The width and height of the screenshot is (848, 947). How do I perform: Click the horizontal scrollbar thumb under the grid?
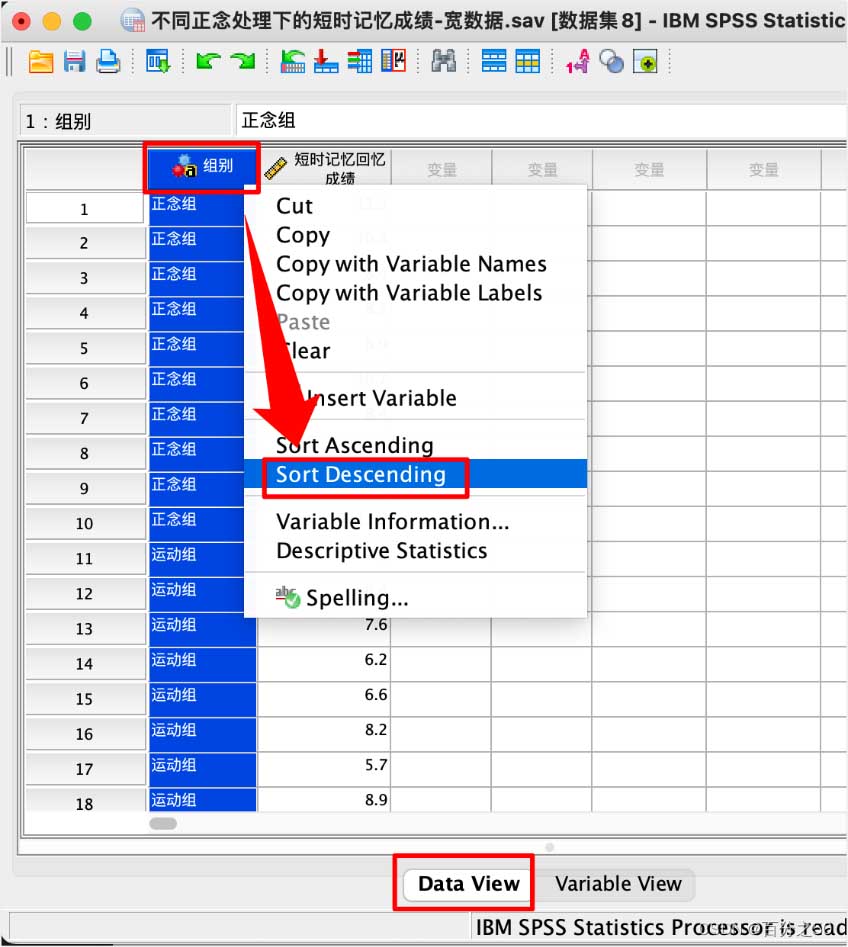(x=163, y=824)
